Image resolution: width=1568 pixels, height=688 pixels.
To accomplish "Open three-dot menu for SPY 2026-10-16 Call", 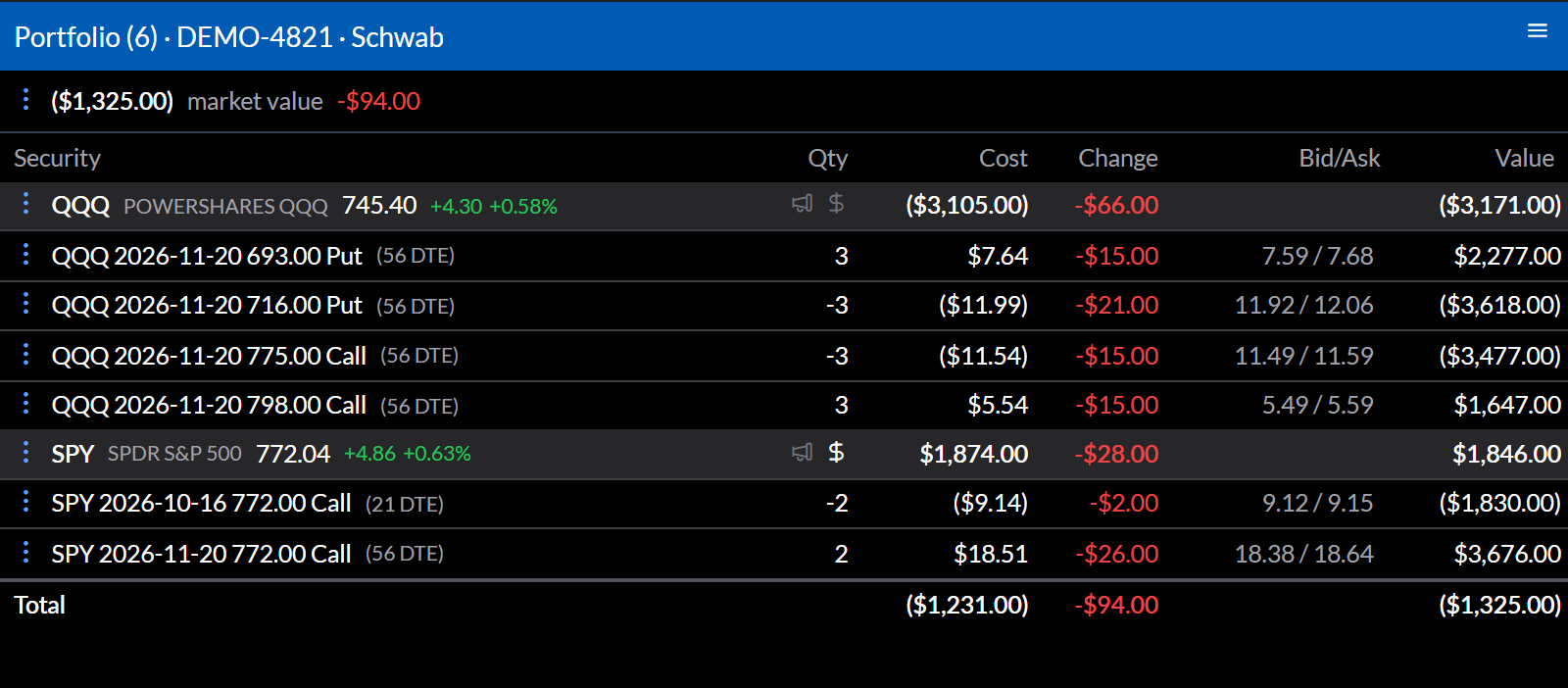I will coord(25,501).
